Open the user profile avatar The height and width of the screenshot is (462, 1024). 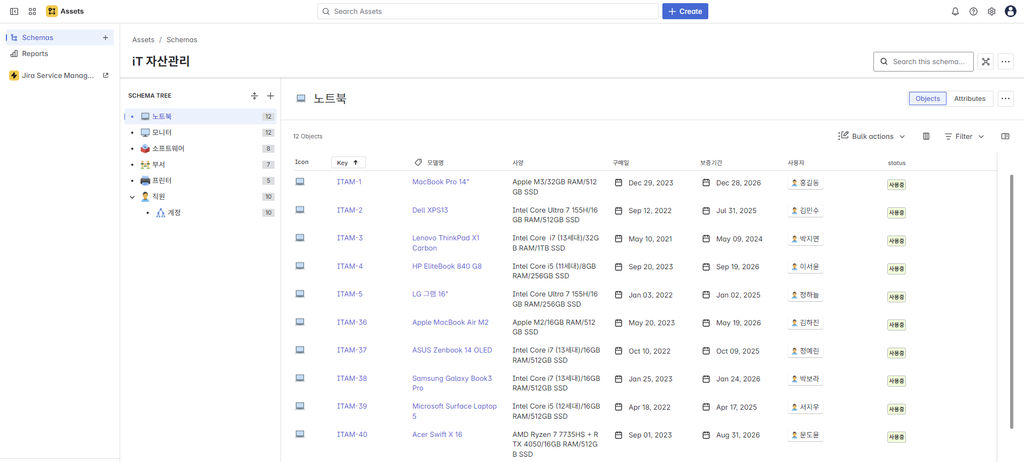(1010, 11)
